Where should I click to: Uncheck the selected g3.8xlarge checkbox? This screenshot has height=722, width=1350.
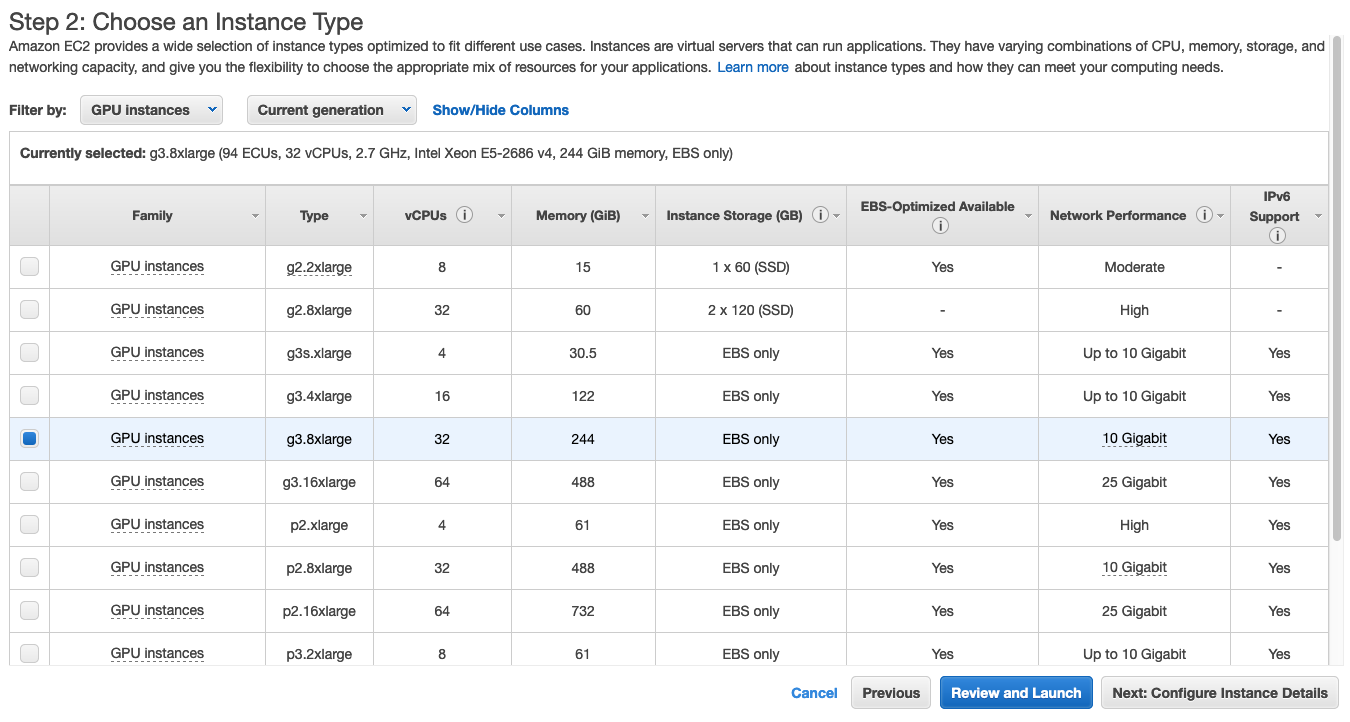[x=29, y=438]
